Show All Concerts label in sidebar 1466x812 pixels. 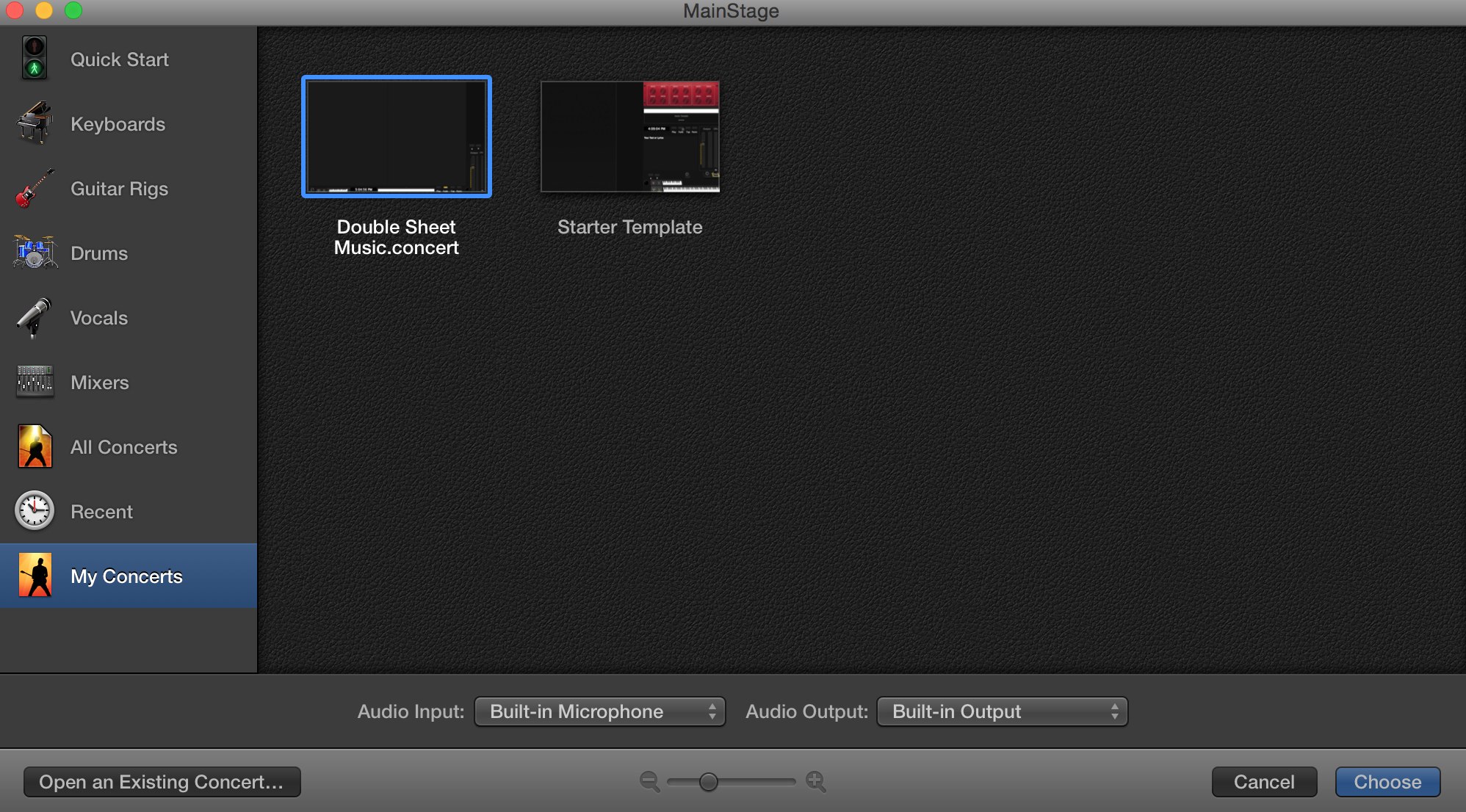tap(124, 447)
